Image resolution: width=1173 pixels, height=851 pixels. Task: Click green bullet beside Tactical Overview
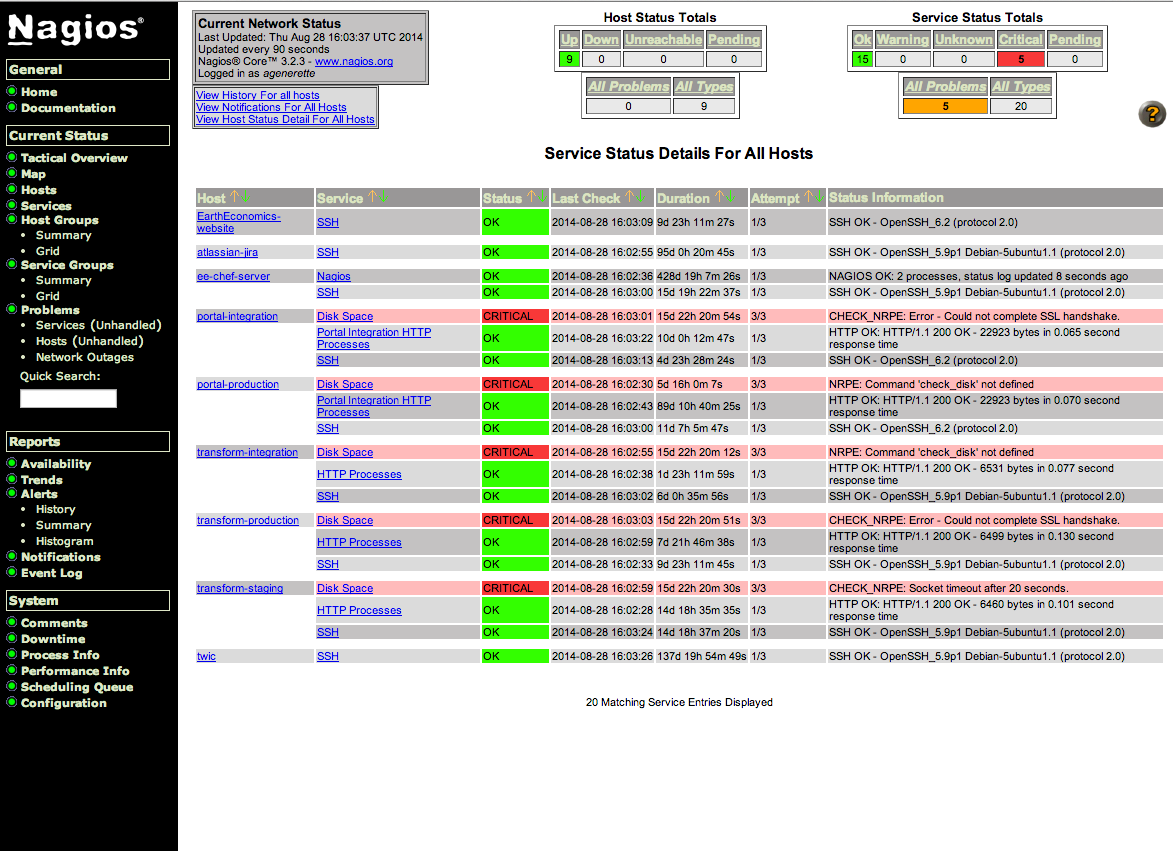12,157
